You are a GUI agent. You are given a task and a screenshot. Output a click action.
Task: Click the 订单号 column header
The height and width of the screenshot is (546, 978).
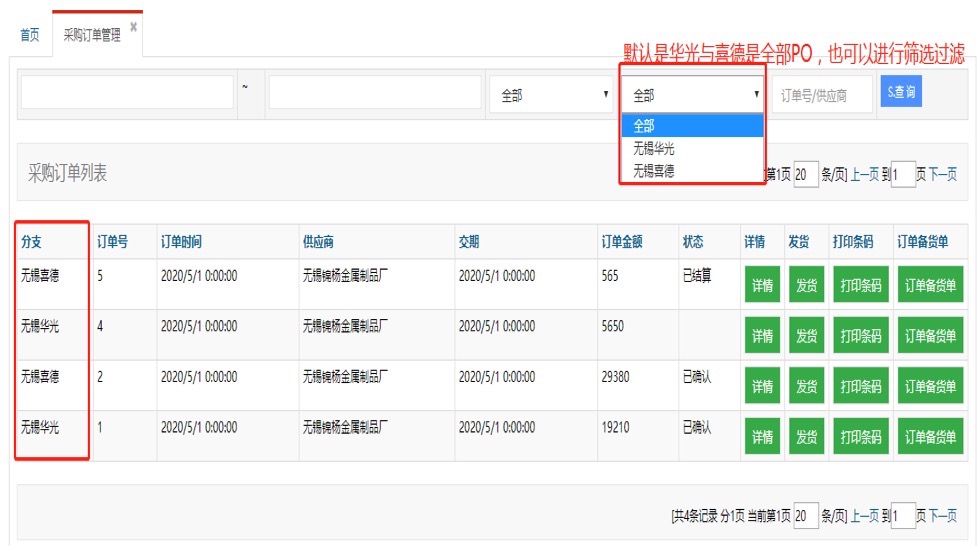112,242
